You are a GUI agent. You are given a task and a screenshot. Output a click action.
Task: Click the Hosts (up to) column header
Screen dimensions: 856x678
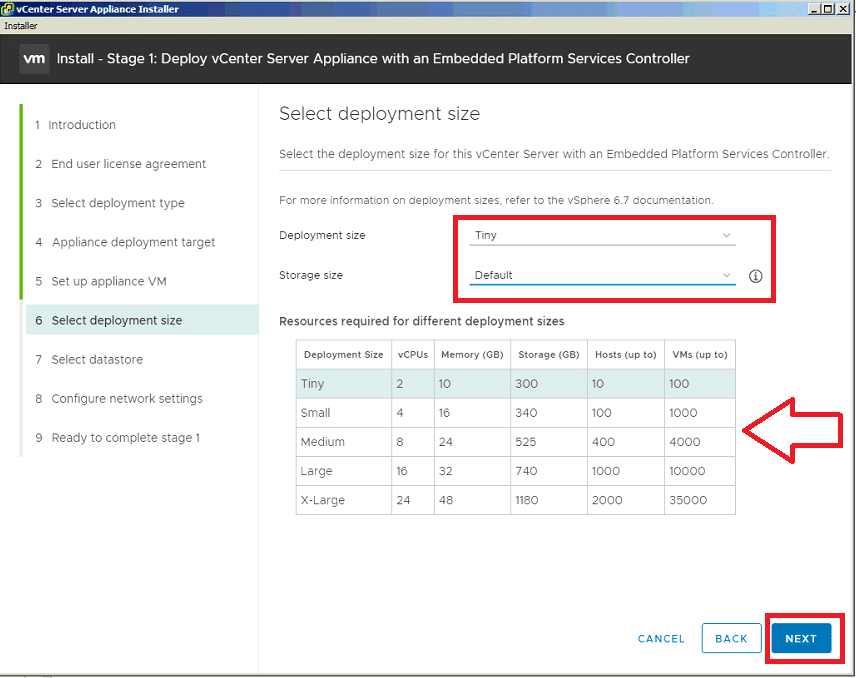[626, 355]
